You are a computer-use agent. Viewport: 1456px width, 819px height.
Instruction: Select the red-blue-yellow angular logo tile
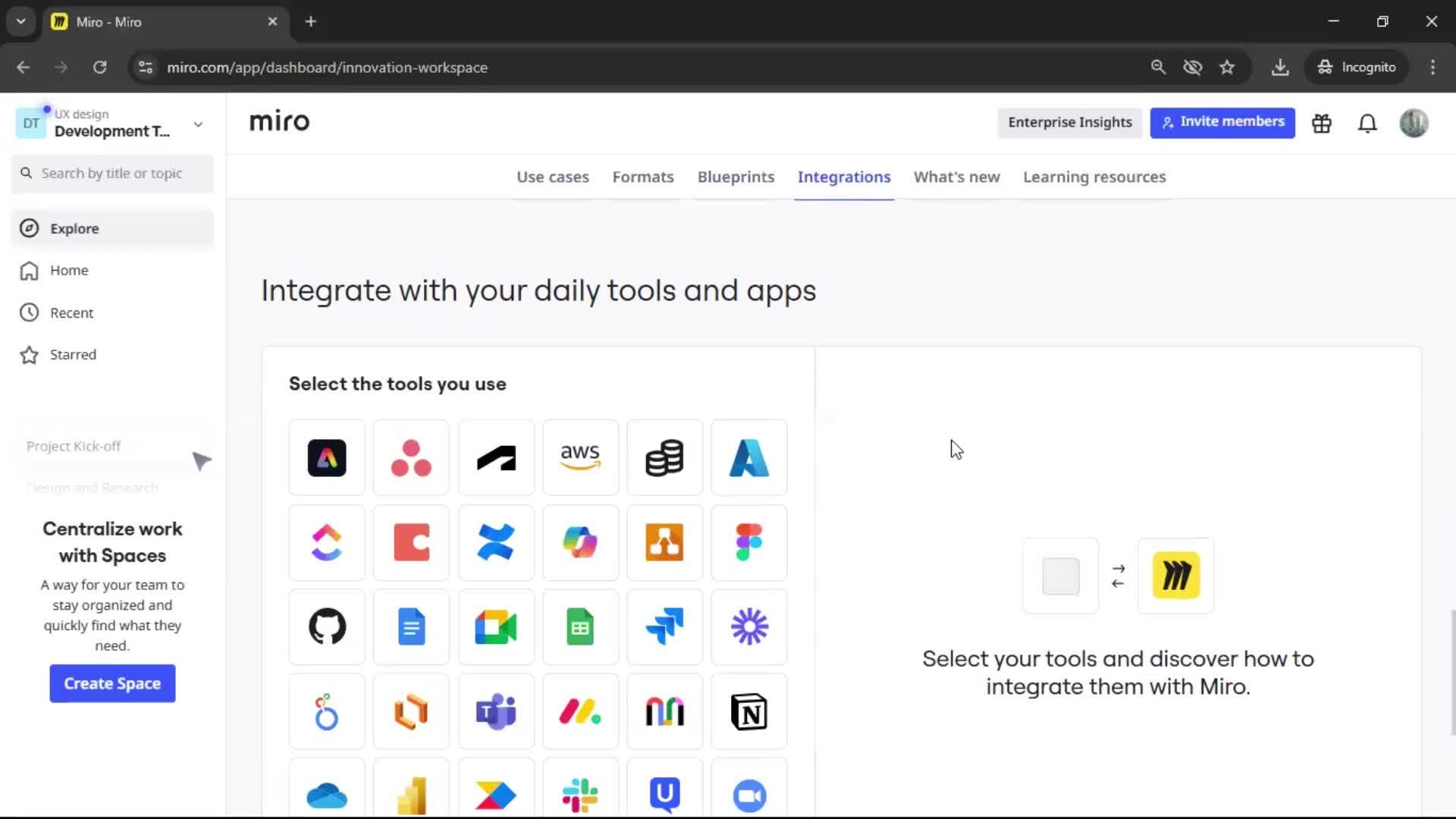[496, 789]
